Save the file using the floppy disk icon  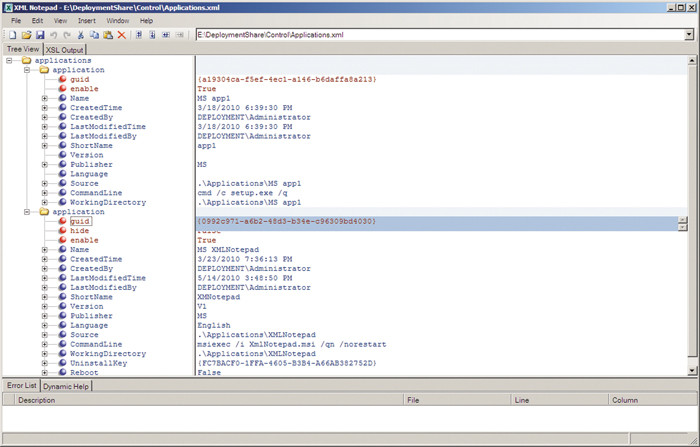[x=40, y=35]
